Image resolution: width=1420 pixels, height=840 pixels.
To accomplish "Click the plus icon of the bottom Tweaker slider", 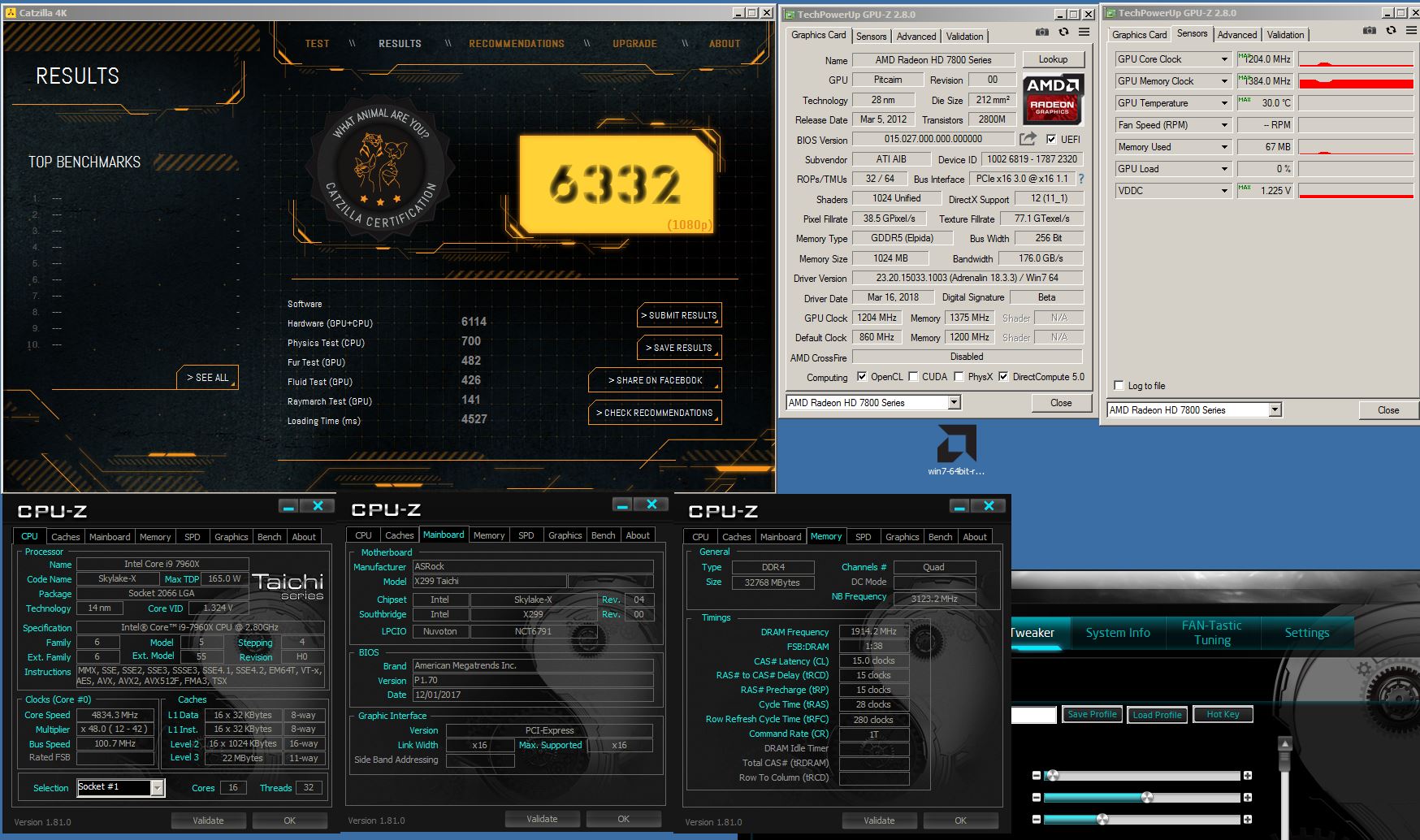I will pyautogui.click(x=1248, y=819).
